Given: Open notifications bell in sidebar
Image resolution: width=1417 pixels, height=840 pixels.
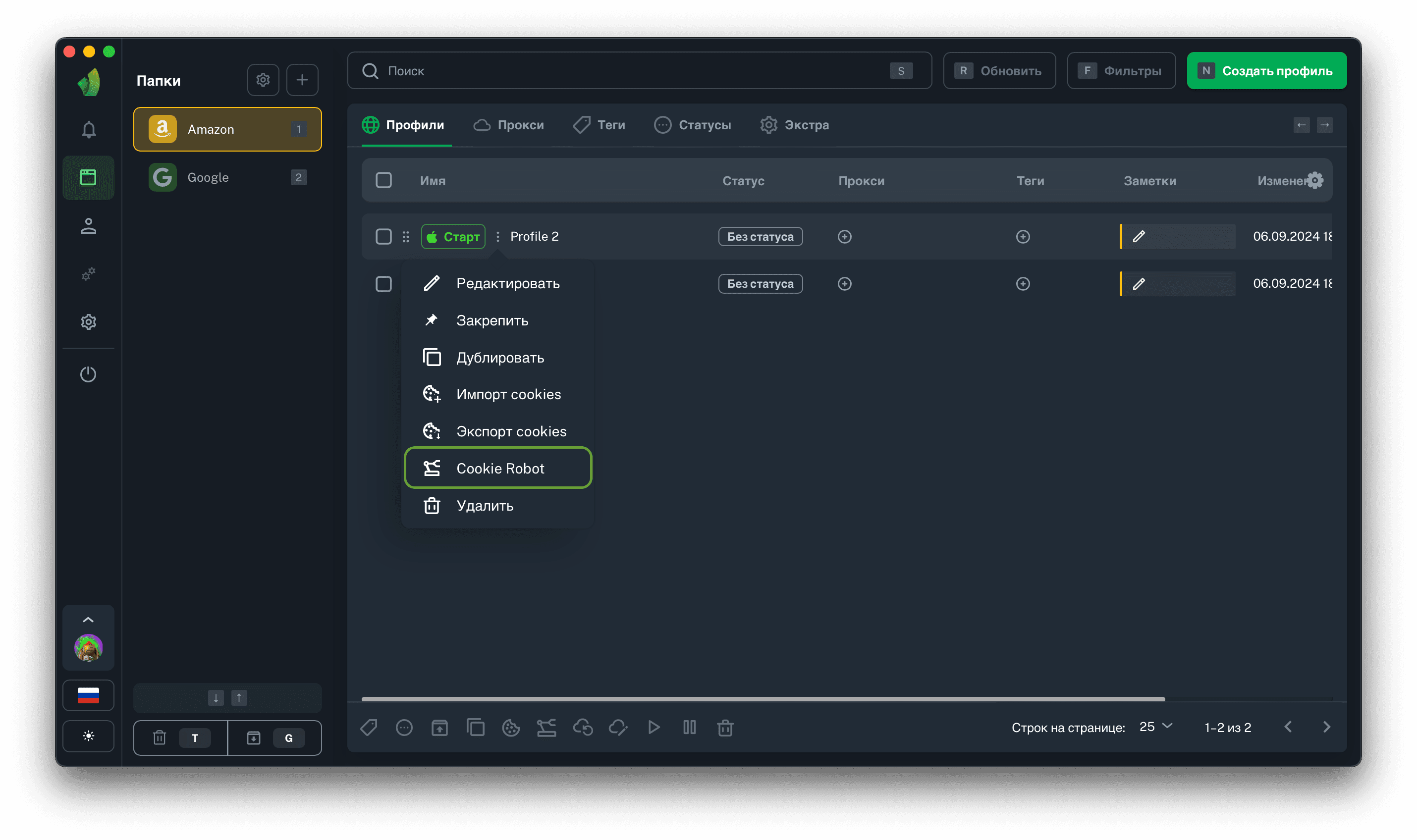Looking at the screenshot, I should tap(88, 130).
